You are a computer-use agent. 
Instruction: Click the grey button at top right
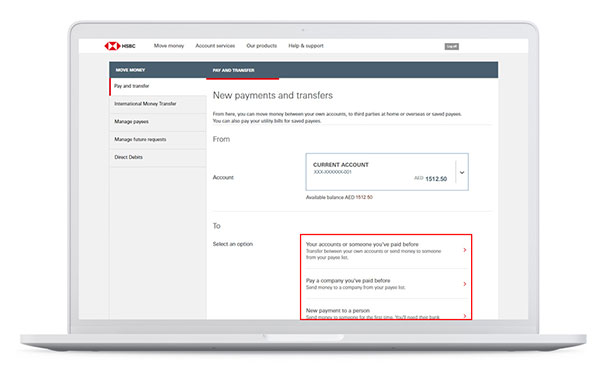click(x=452, y=46)
